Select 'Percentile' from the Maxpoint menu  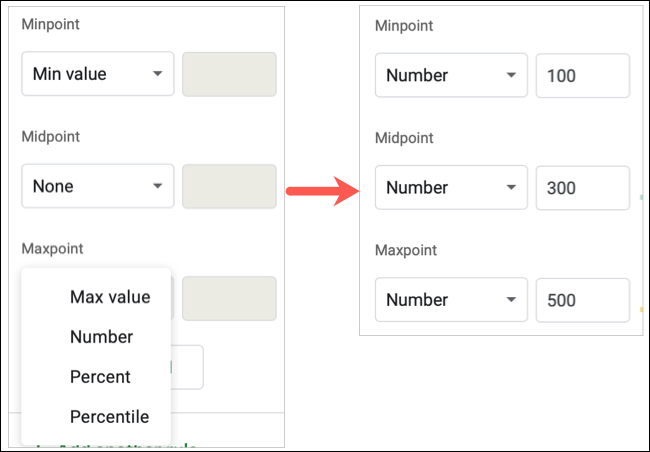109,417
